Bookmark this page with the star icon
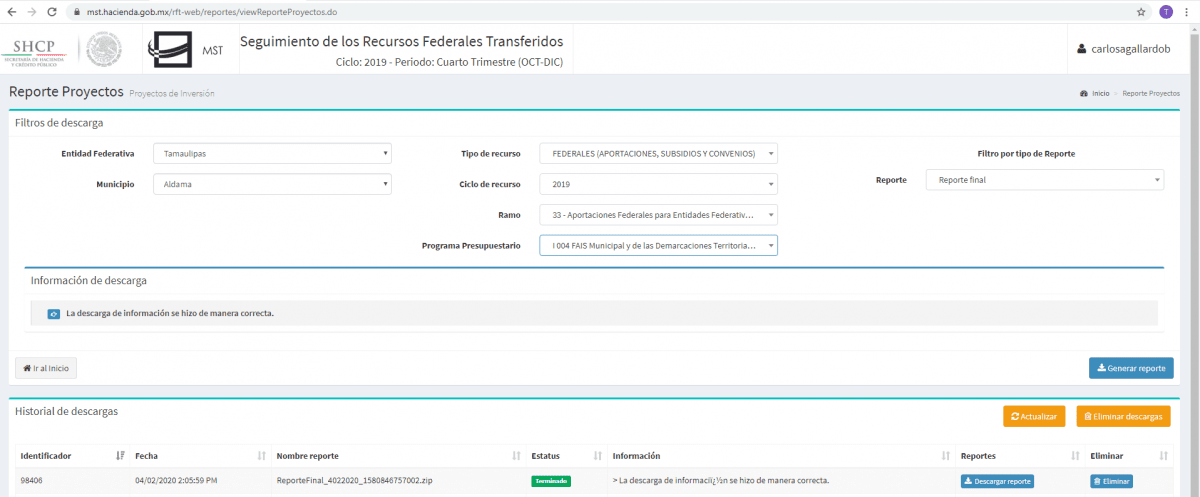The height and width of the screenshot is (497, 1200). click(1141, 12)
